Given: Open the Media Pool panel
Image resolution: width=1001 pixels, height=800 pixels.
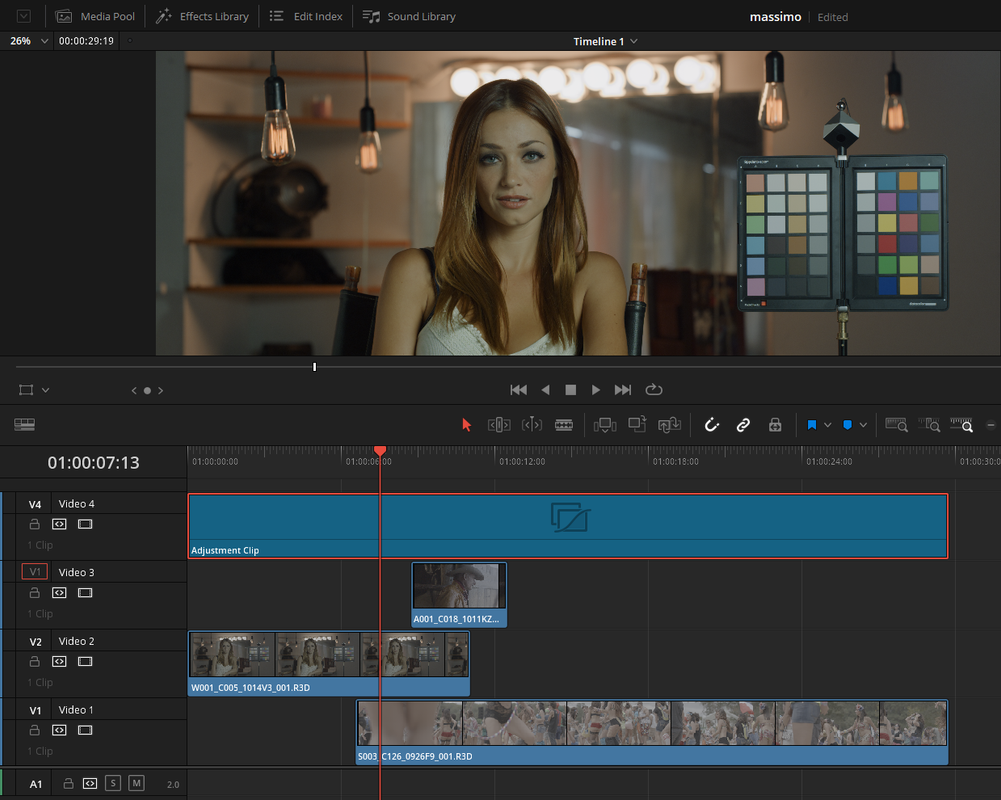Looking at the screenshot, I should [x=95, y=17].
